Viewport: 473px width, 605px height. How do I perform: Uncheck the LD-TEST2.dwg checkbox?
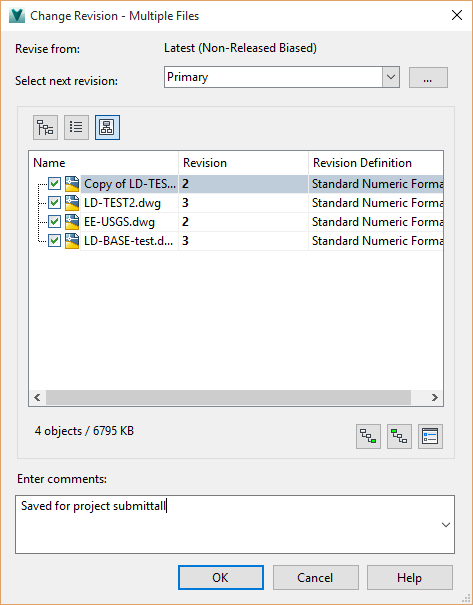click(x=54, y=203)
